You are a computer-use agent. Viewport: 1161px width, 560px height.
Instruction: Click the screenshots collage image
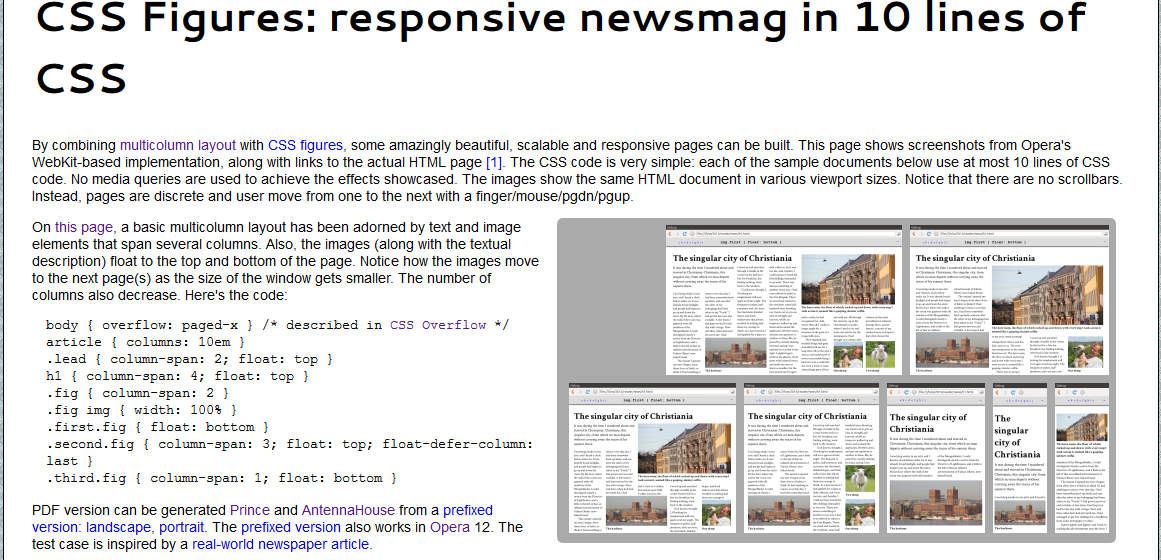pos(836,380)
